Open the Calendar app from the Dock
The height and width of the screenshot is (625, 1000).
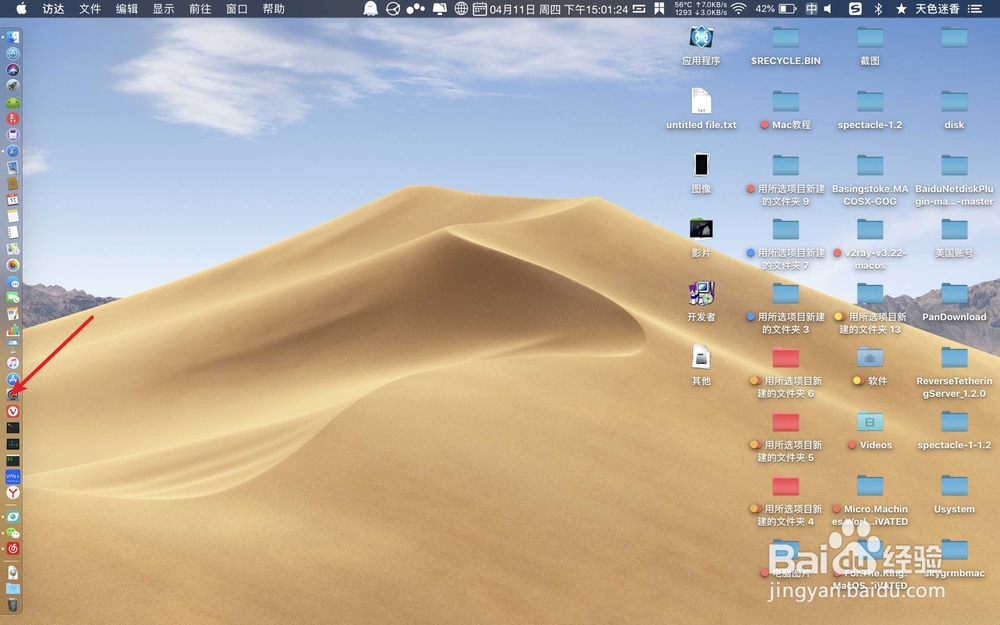point(13,201)
